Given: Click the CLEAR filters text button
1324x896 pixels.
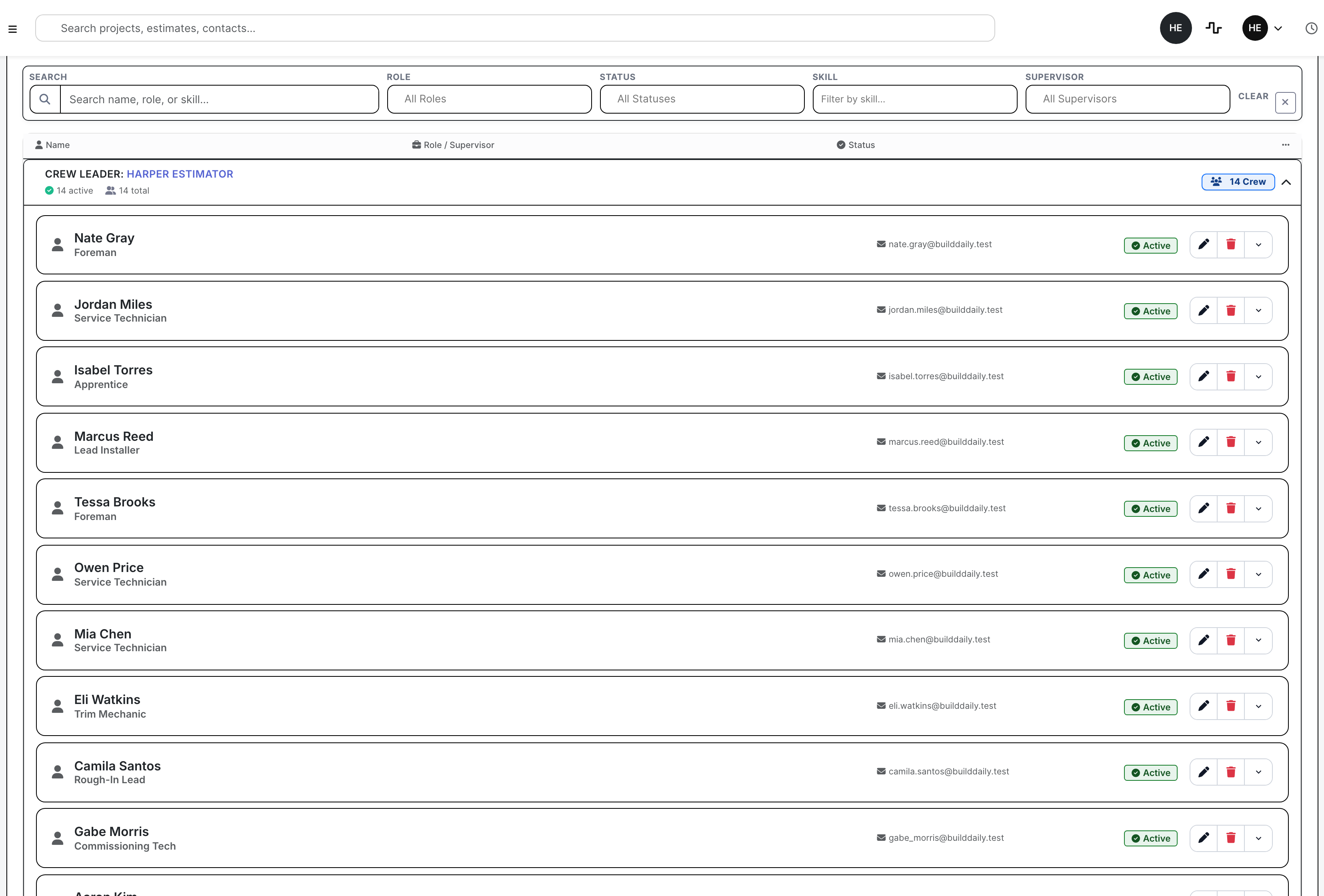Looking at the screenshot, I should tap(1253, 96).
